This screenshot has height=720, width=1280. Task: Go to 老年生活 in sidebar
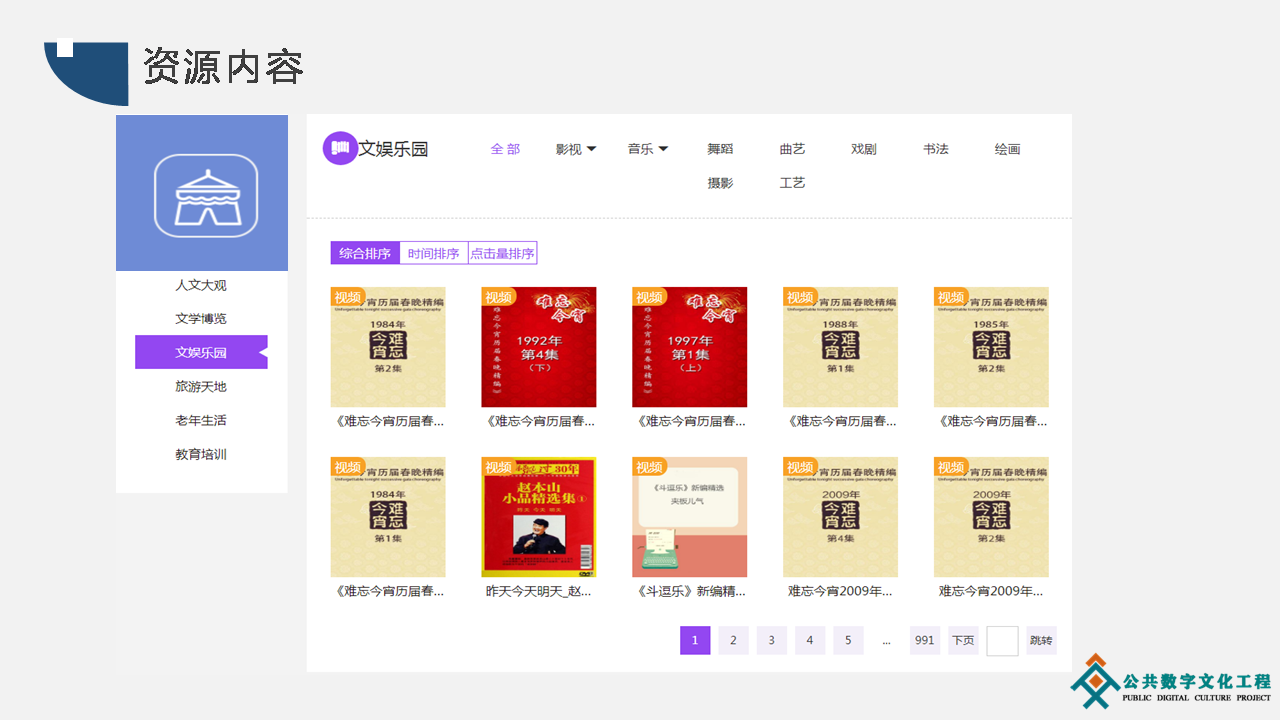tap(201, 420)
